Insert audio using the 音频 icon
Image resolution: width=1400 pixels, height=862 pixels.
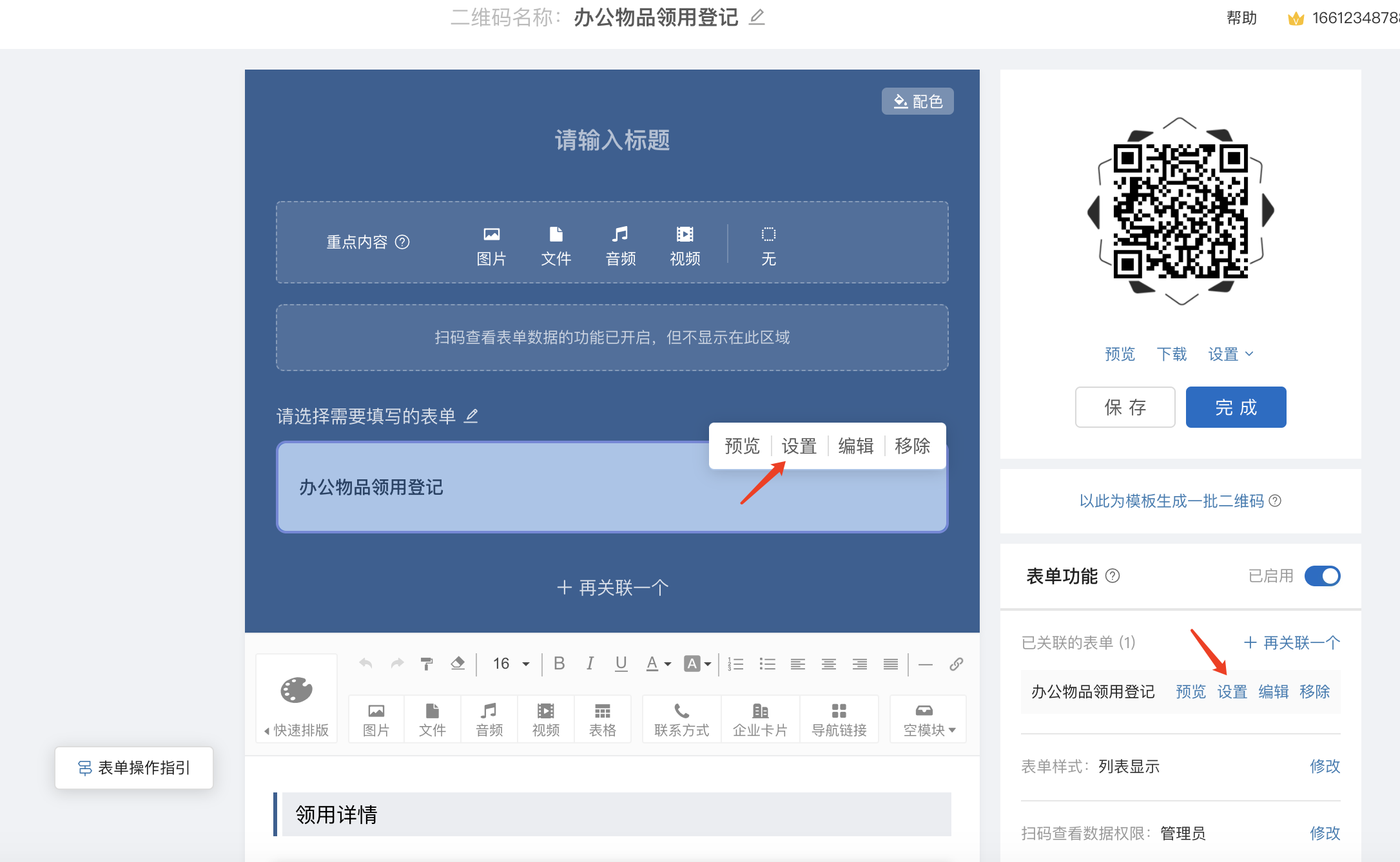point(489,718)
